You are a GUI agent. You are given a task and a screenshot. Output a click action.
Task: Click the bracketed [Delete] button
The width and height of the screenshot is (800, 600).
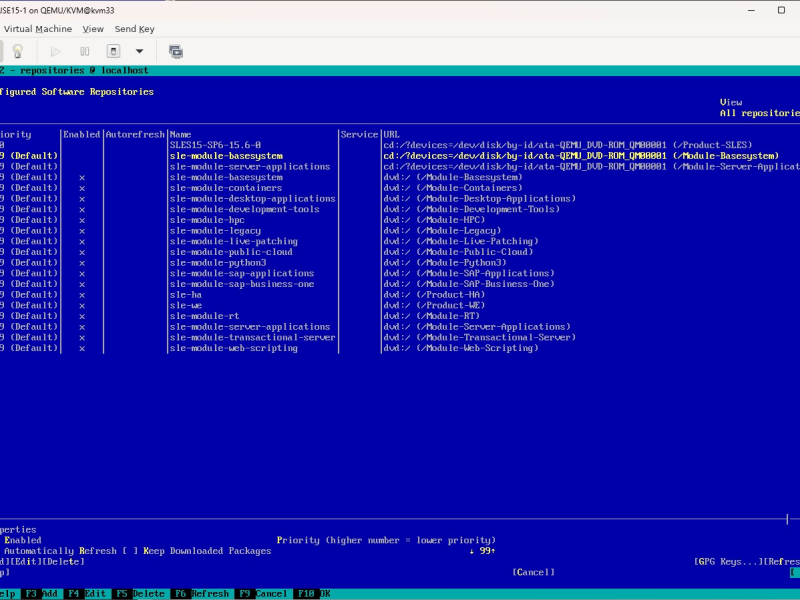coord(63,562)
